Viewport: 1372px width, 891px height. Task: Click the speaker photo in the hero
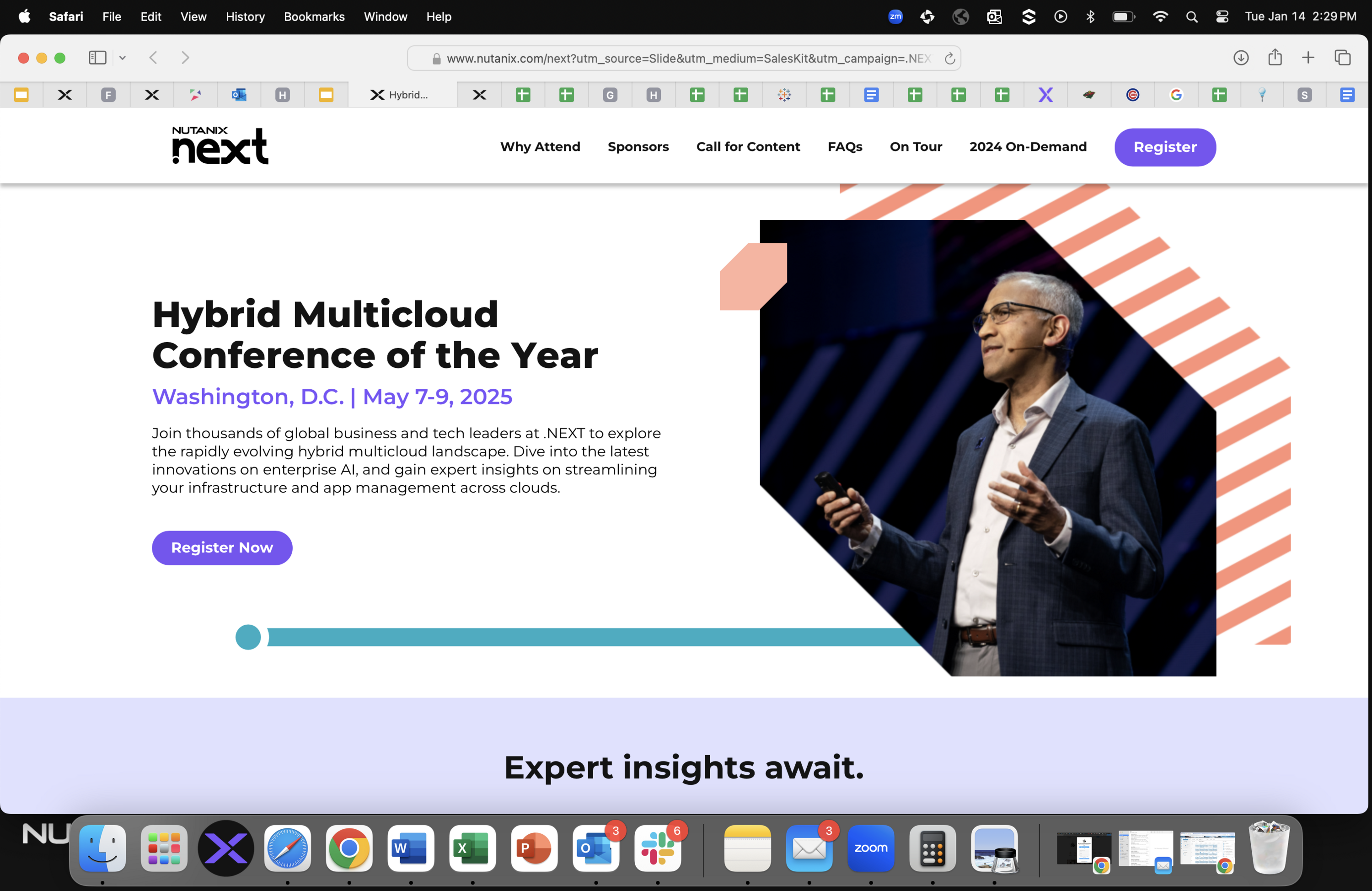(x=987, y=447)
